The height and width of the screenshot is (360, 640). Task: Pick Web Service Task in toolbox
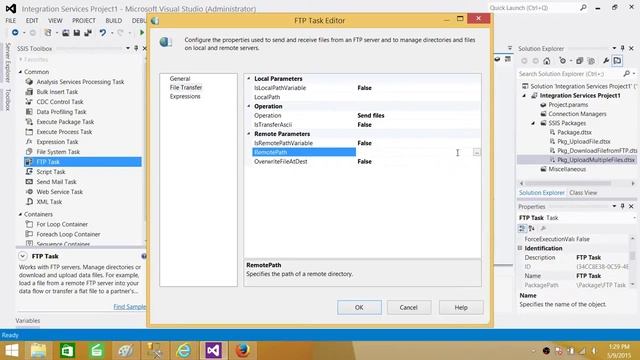point(60,192)
